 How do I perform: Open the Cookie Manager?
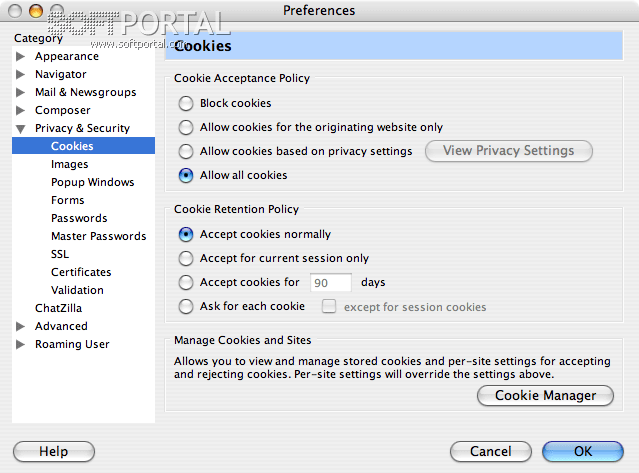point(545,396)
